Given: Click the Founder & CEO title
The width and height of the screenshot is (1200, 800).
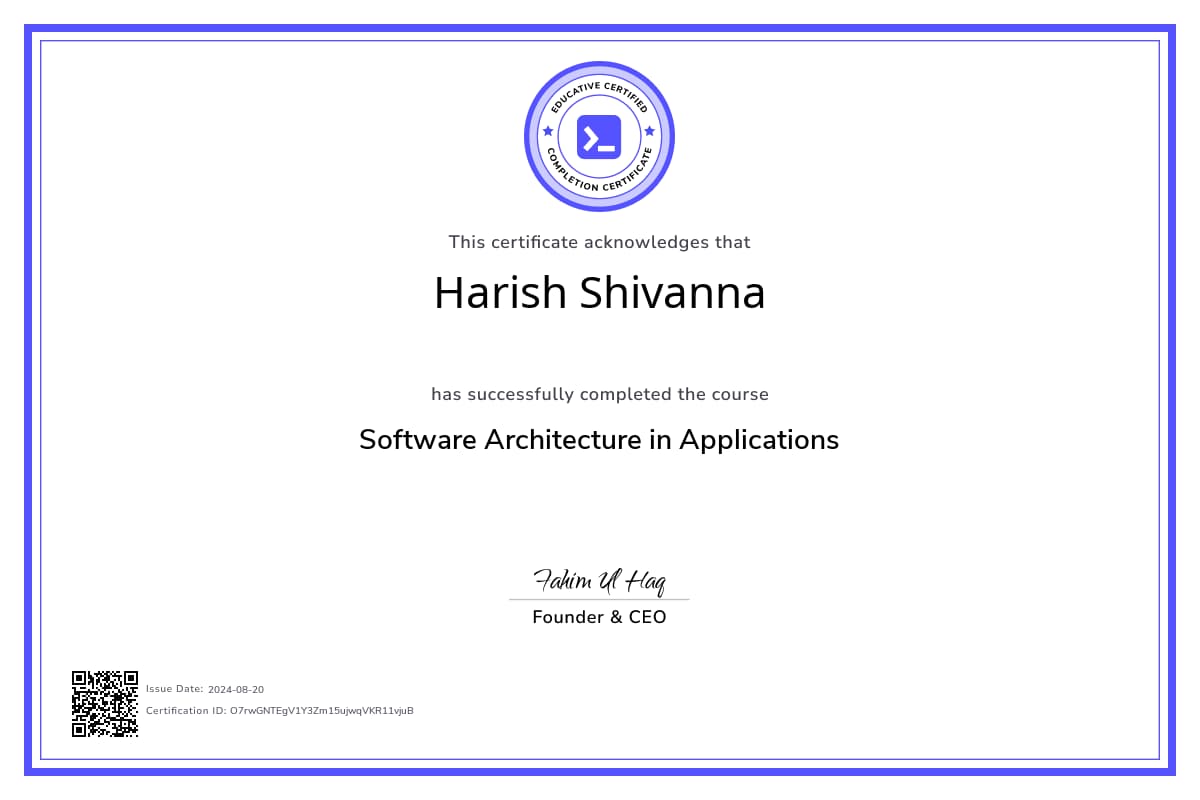Looking at the screenshot, I should 599,617.
